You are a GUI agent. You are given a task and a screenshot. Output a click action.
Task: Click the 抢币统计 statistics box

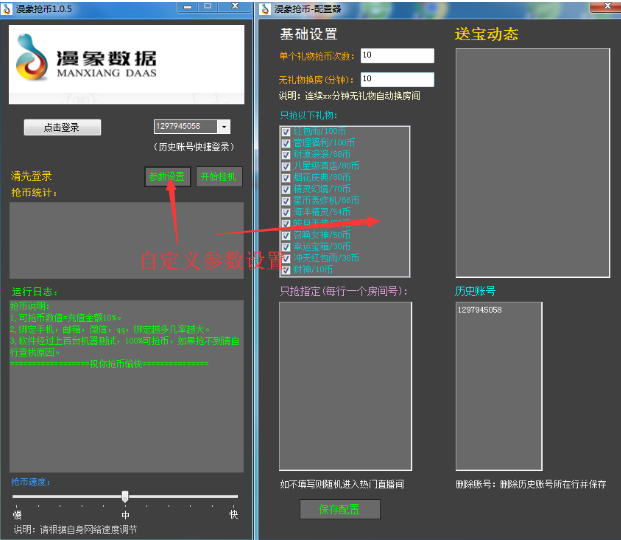coord(126,240)
